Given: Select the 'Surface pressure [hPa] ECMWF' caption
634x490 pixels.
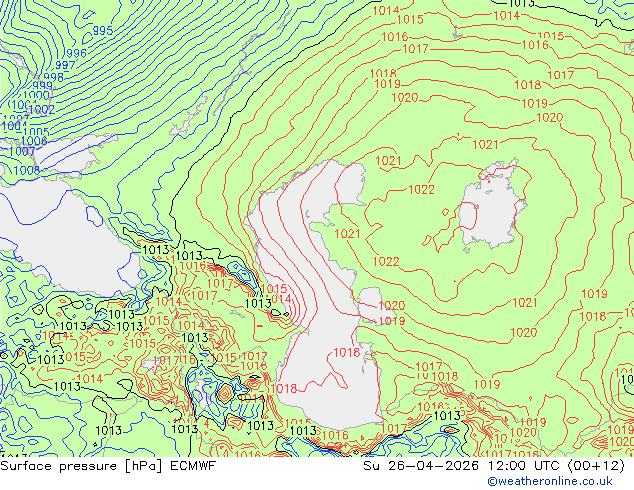Looking at the screenshot, I should pyautogui.click(x=108, y=466).
